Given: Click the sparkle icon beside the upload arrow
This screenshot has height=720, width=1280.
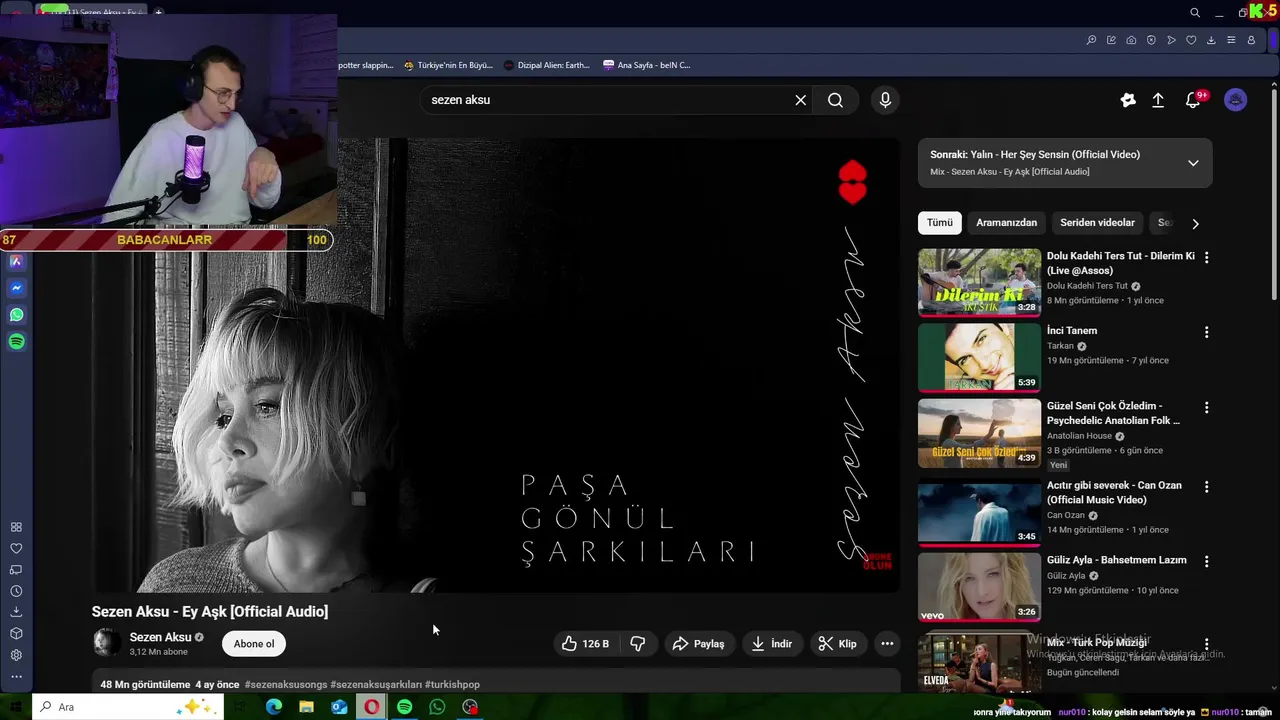Looking at the screenshot, I should tap(1128, 100).
